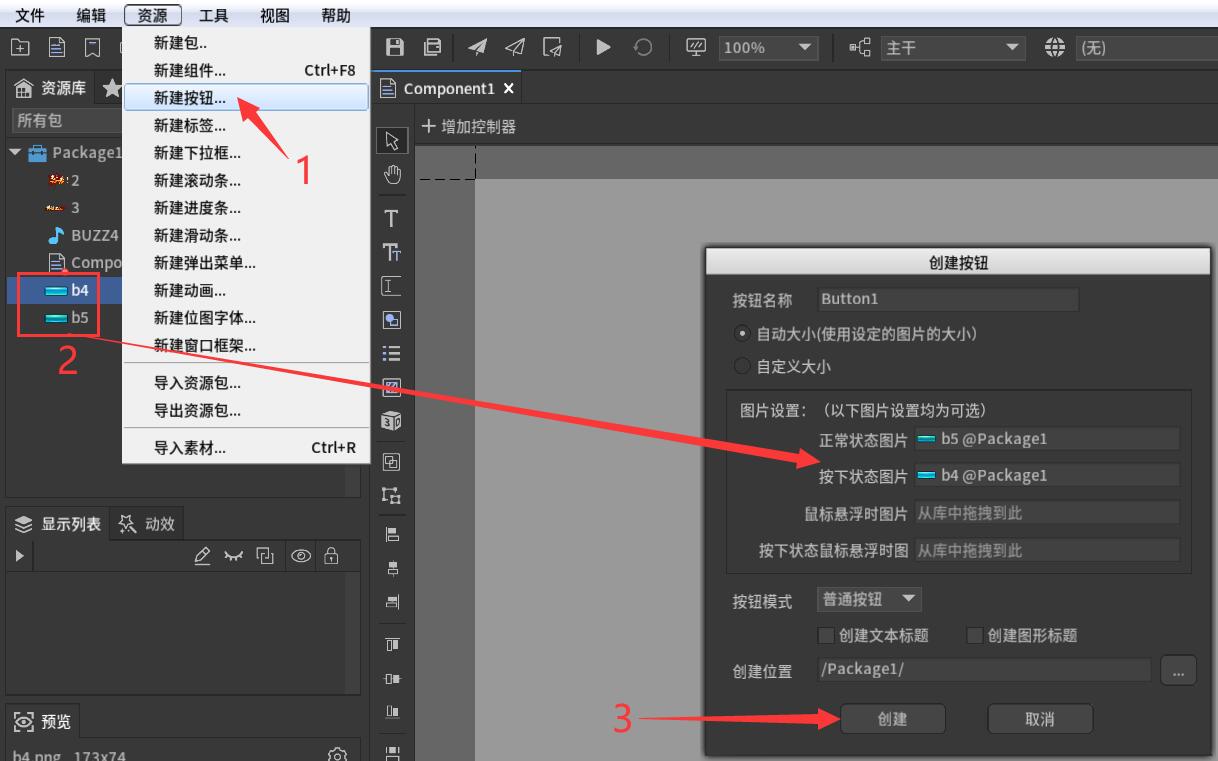The height and width of the screenshot is (761, 1218).
Task: Click the b5 teal swatch in 正常状态图片
Action: (x=928, y=438)
